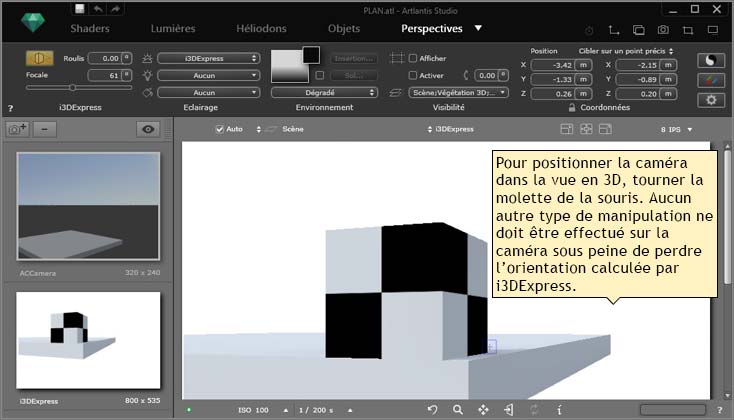Click the rectangle view icon top right
Screen dimensions: 734x420
[x=712, y=30]
